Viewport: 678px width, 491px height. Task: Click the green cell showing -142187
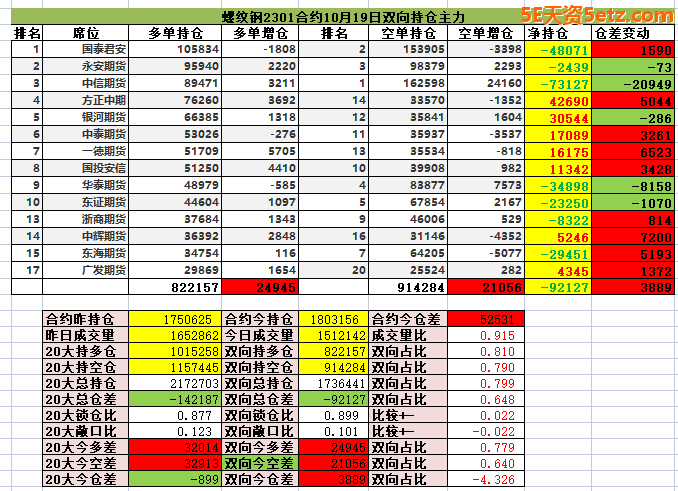click(175, 399)
